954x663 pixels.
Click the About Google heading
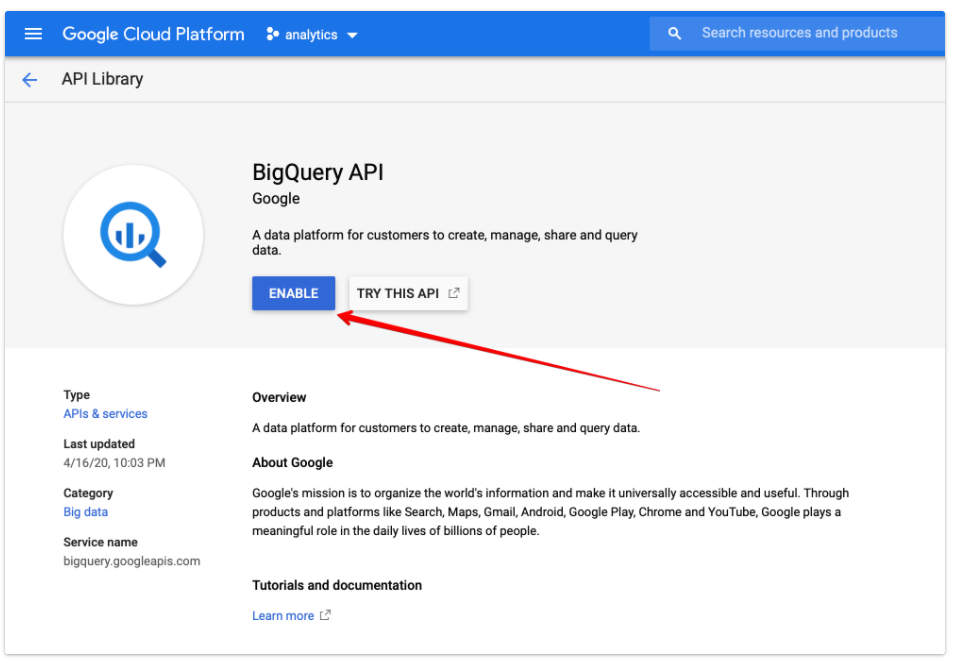point(292,463)
